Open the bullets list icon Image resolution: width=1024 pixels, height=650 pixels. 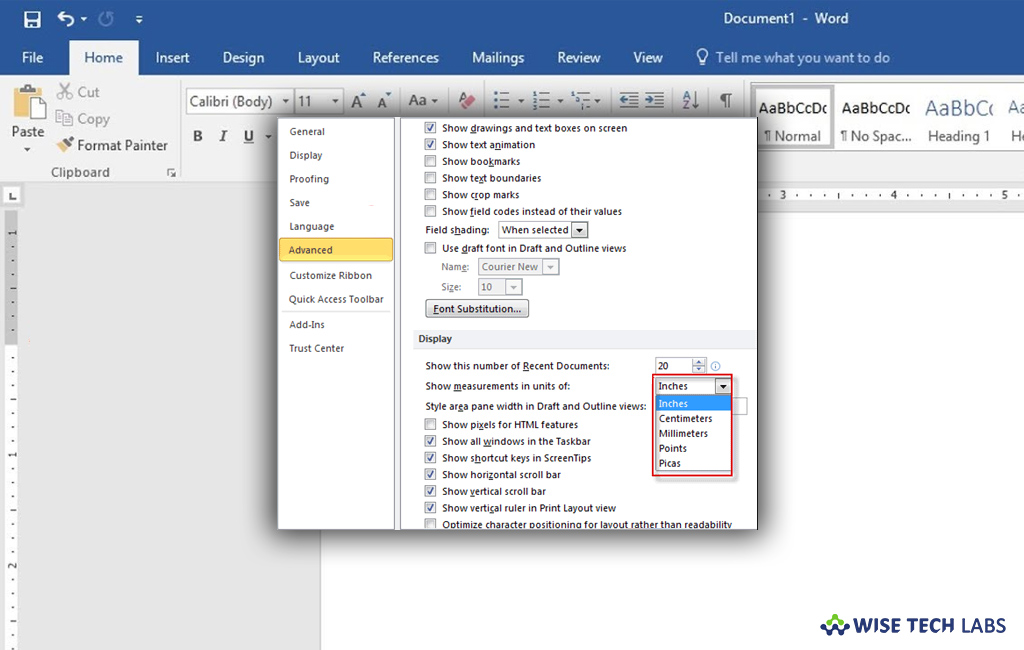[501, 100]
